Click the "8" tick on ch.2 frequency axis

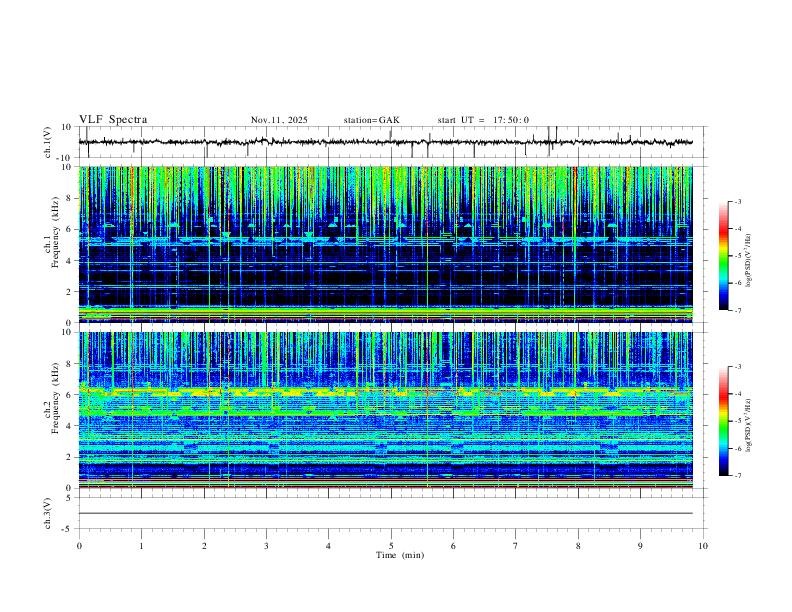[69, 364]
